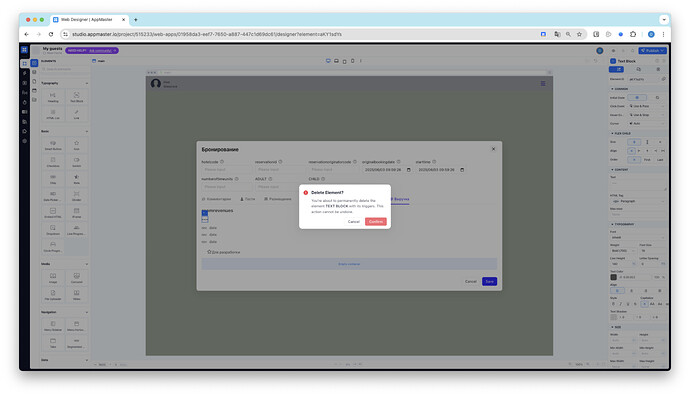Collapse the Typography section
This screenshot has height=396, width=690.
(x=87, y=83)
